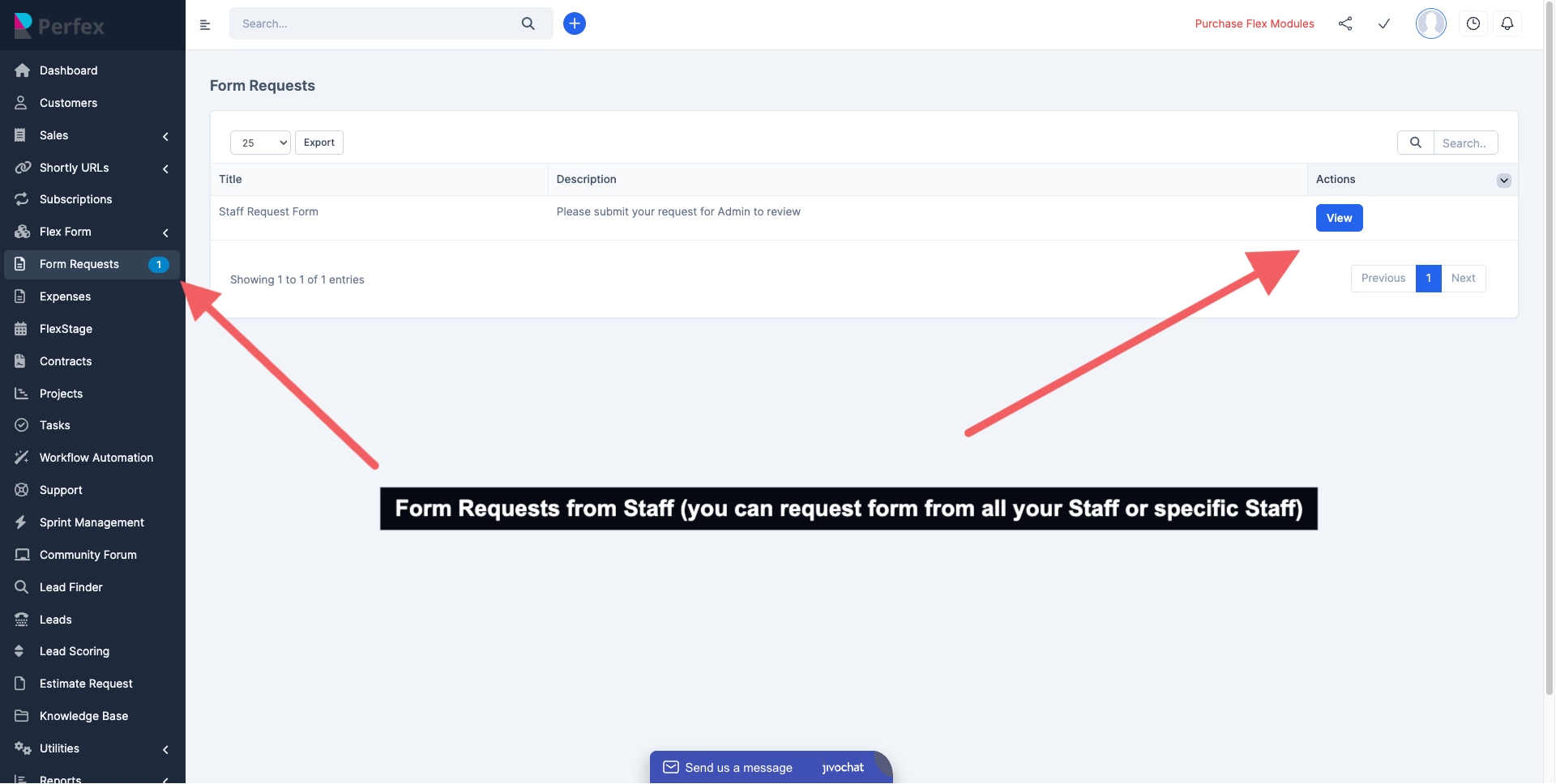
Task: Open the quick create plus icon
Action: [575, 23]
